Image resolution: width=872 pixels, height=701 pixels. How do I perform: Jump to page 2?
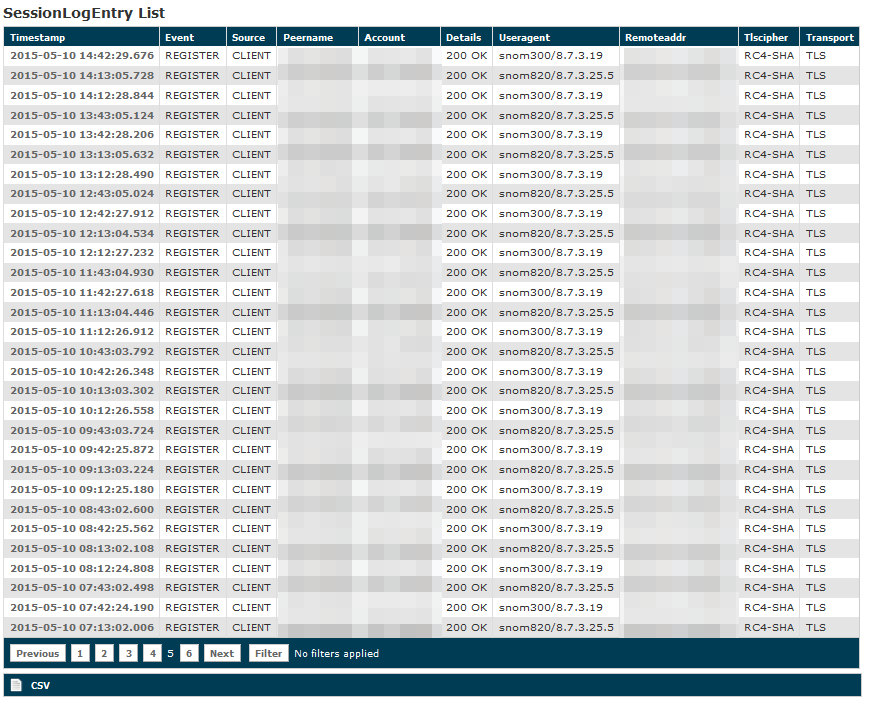pos(104,654)
